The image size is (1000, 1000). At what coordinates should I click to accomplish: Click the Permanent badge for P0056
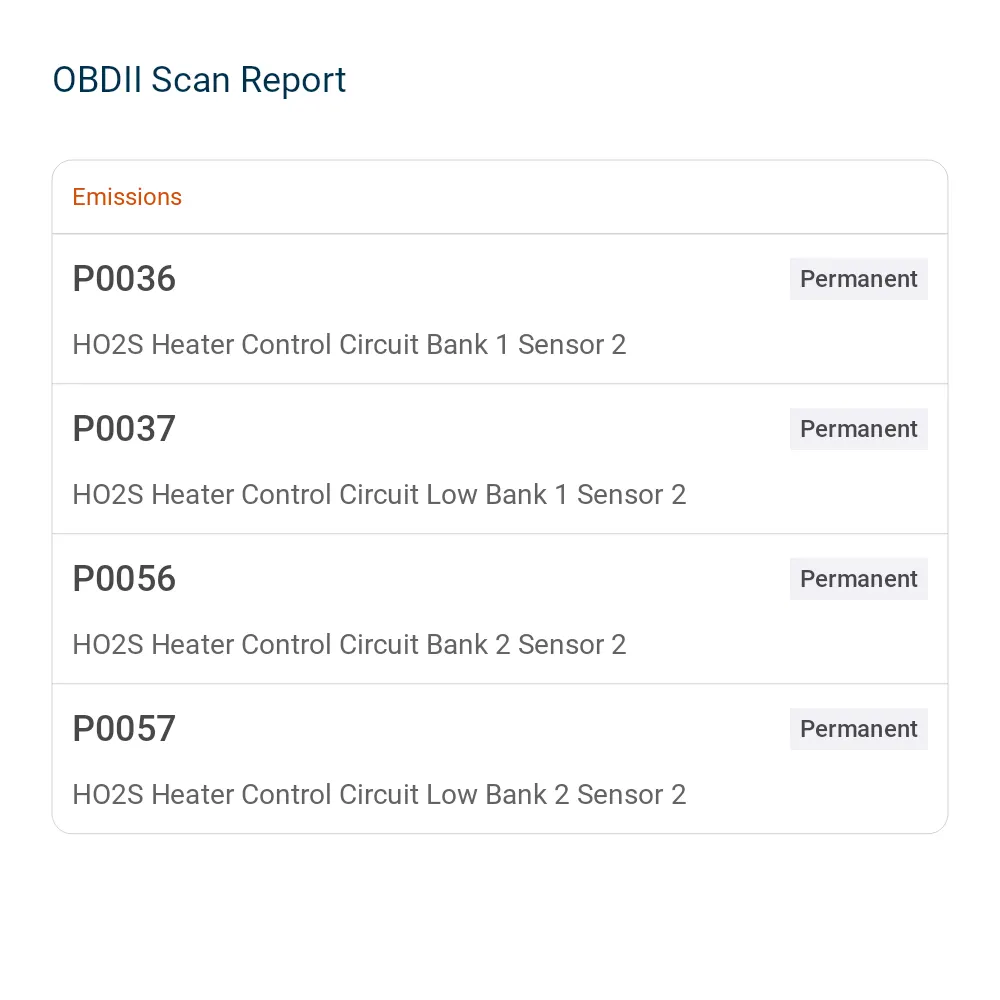tap(858, 578)
